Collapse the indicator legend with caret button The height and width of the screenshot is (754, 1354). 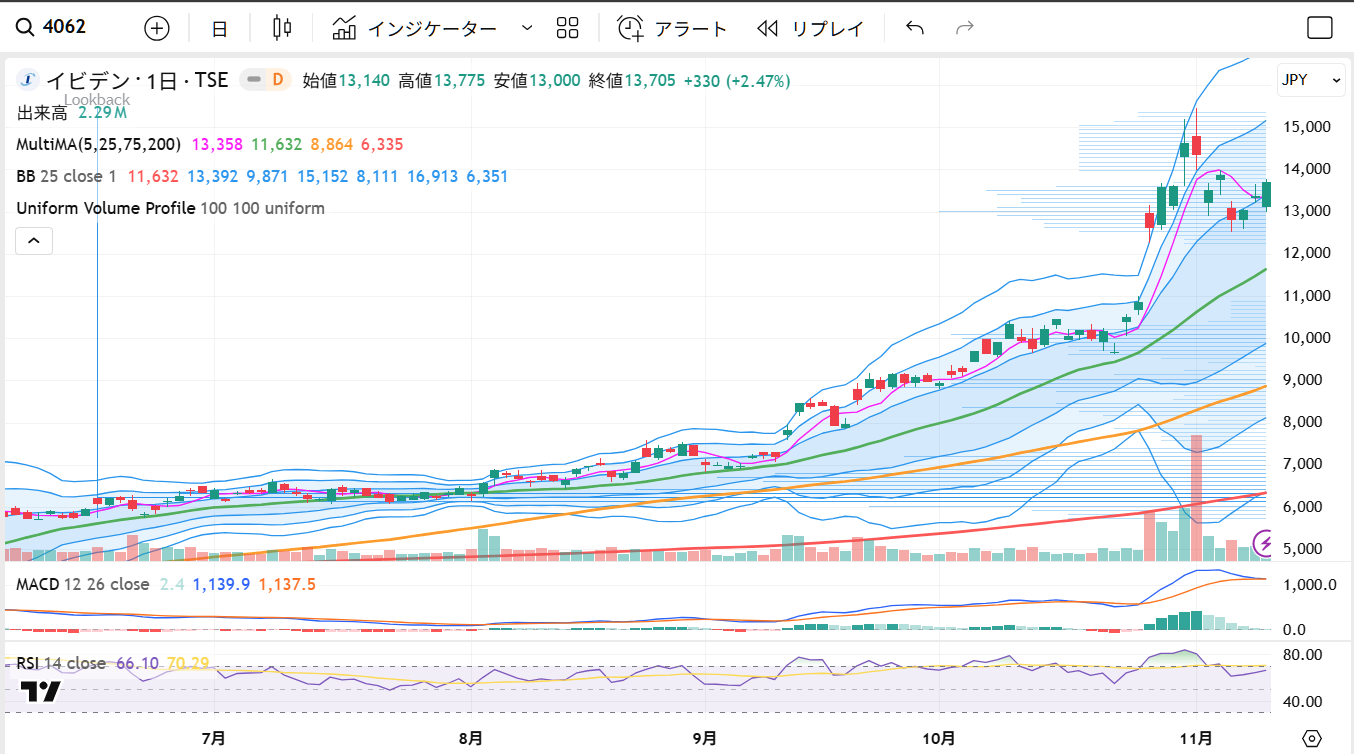[33, 241]
